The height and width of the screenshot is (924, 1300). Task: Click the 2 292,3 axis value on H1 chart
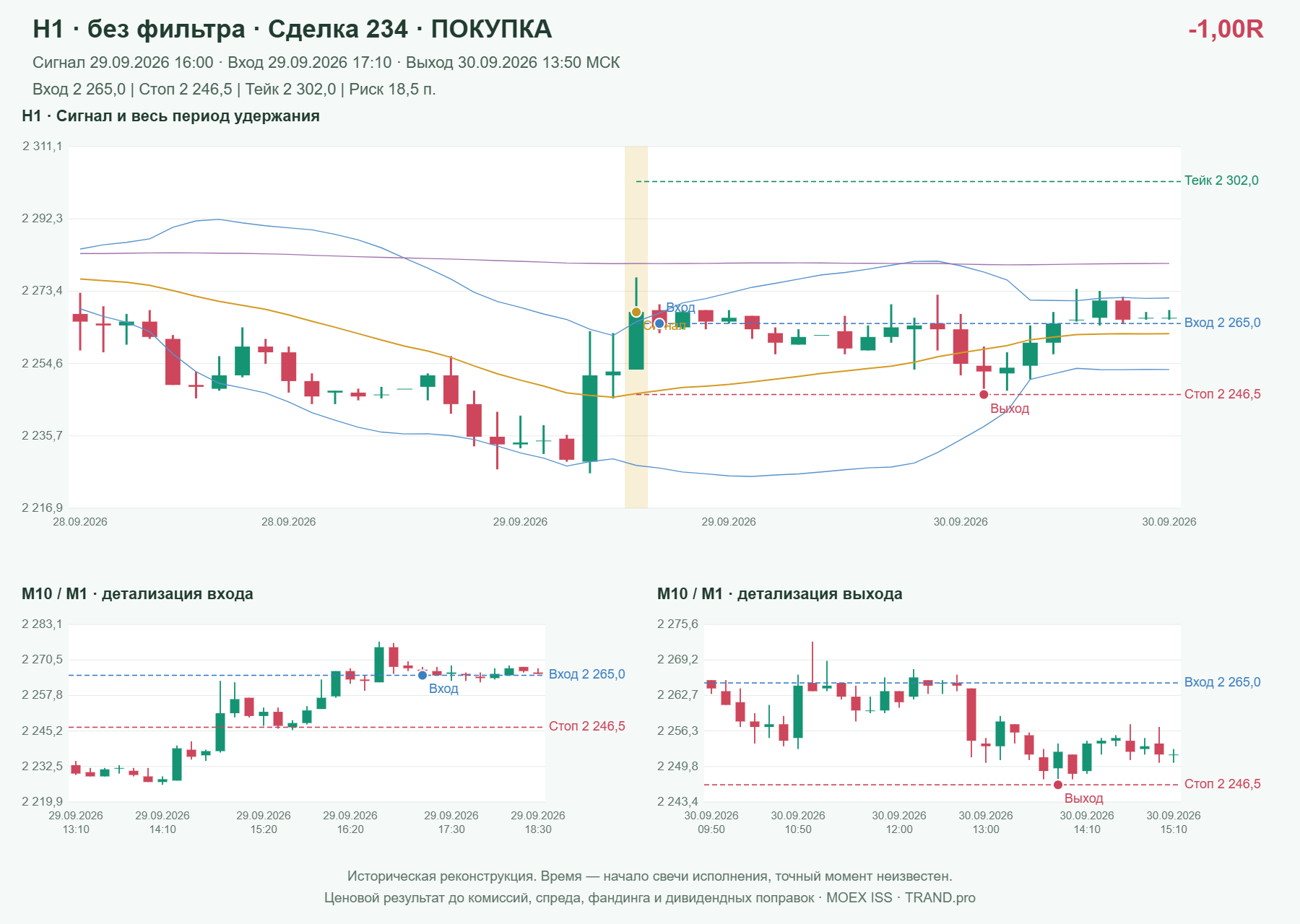click(43, 218)
